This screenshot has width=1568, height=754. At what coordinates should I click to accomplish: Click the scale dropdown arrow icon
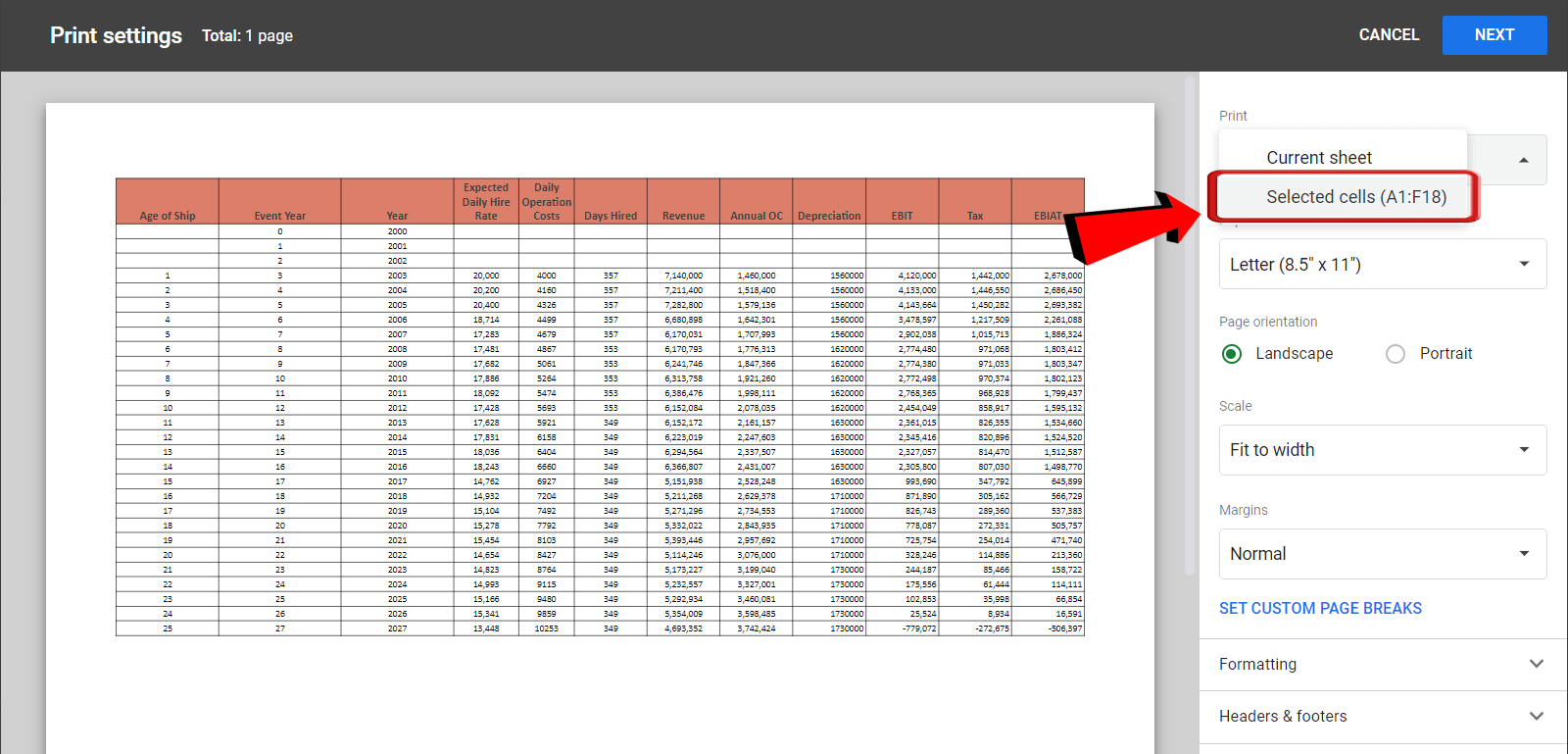[1524, 450]
